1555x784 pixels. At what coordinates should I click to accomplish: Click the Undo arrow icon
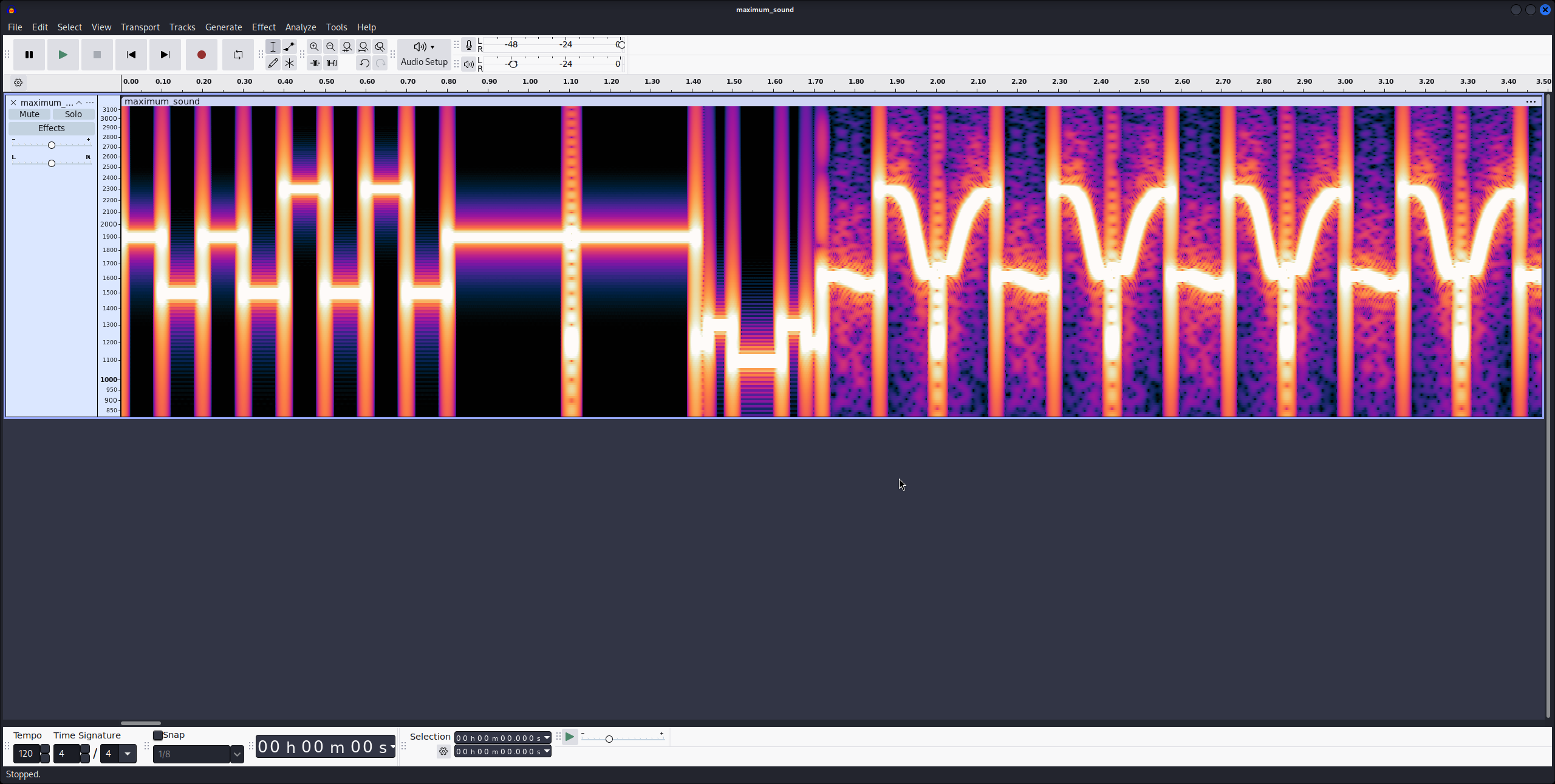[364, 63]
